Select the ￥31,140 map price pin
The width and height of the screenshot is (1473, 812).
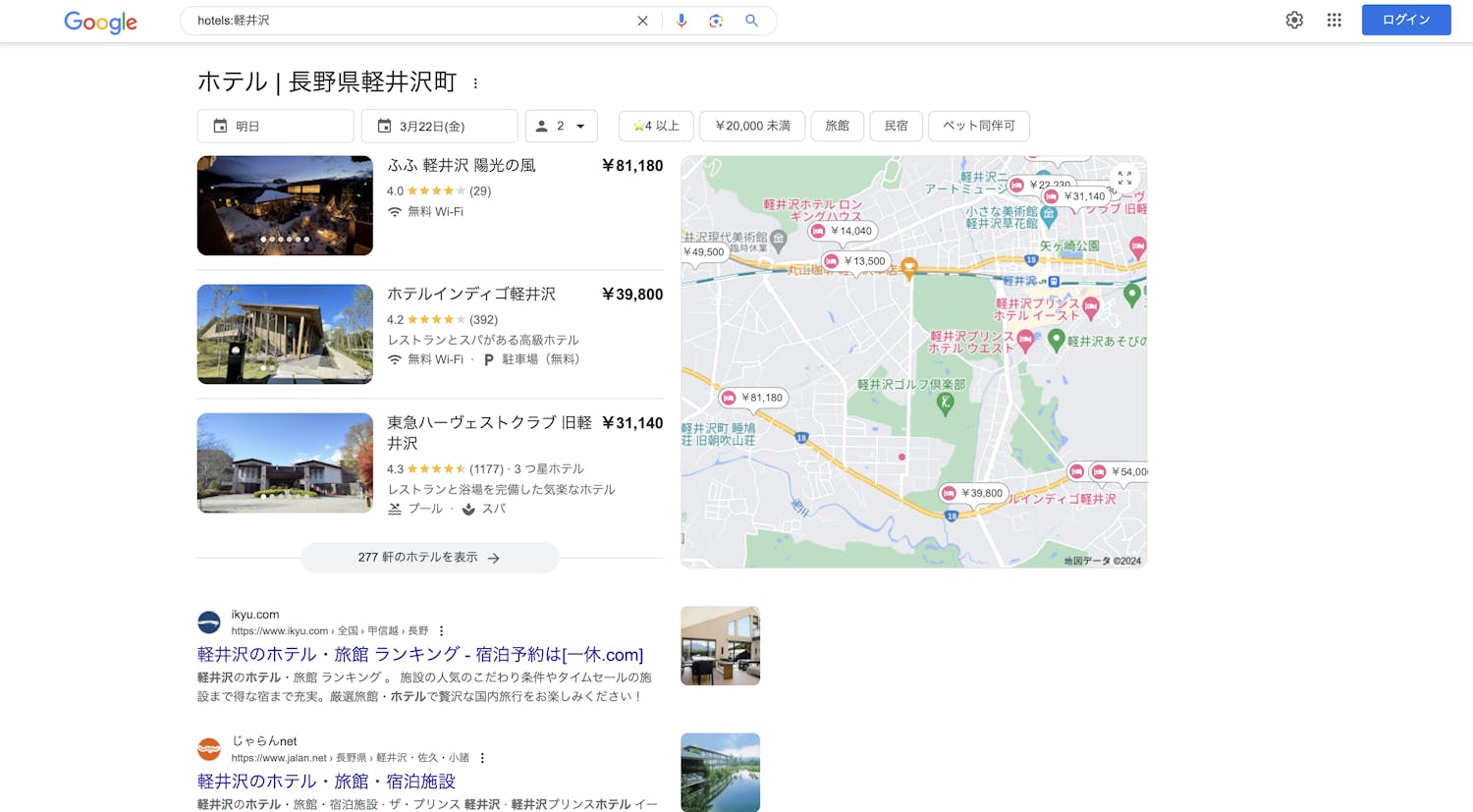[x=1075, y=196]
